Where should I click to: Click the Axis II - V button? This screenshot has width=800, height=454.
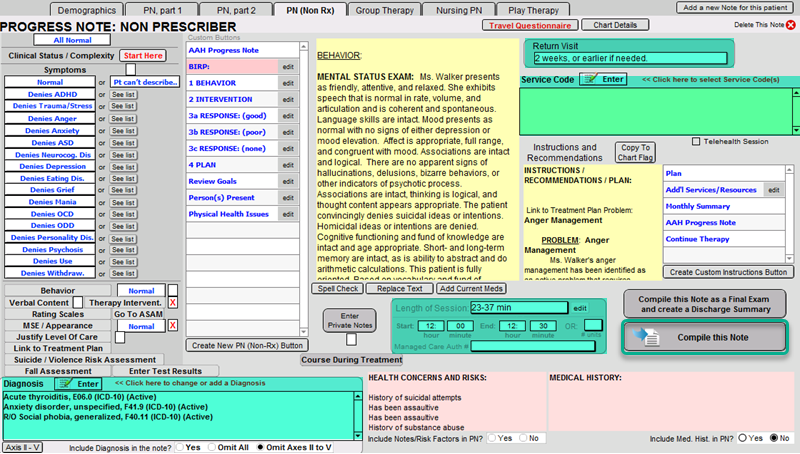click(22, 447)
